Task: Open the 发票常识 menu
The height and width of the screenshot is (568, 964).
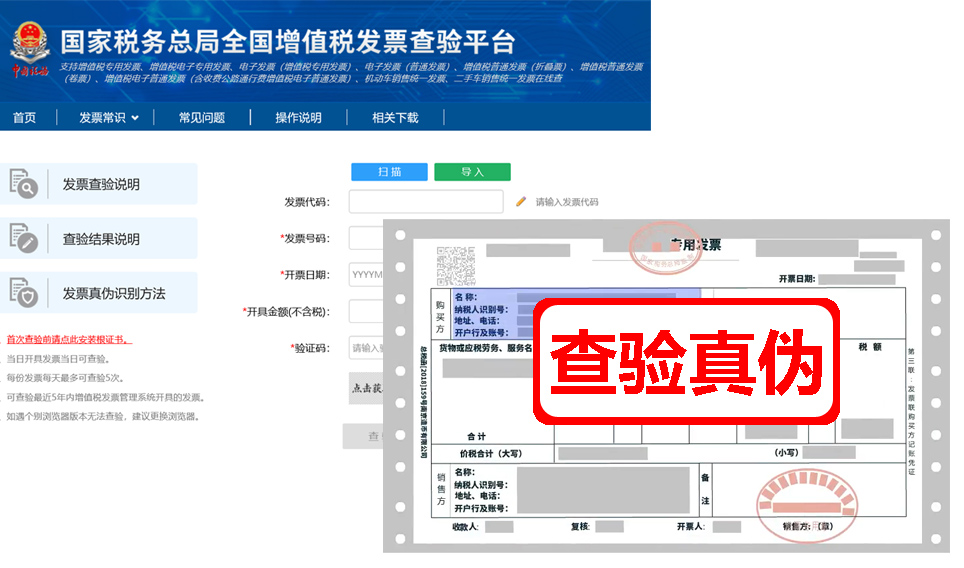Action: click(x=102, y=117)
